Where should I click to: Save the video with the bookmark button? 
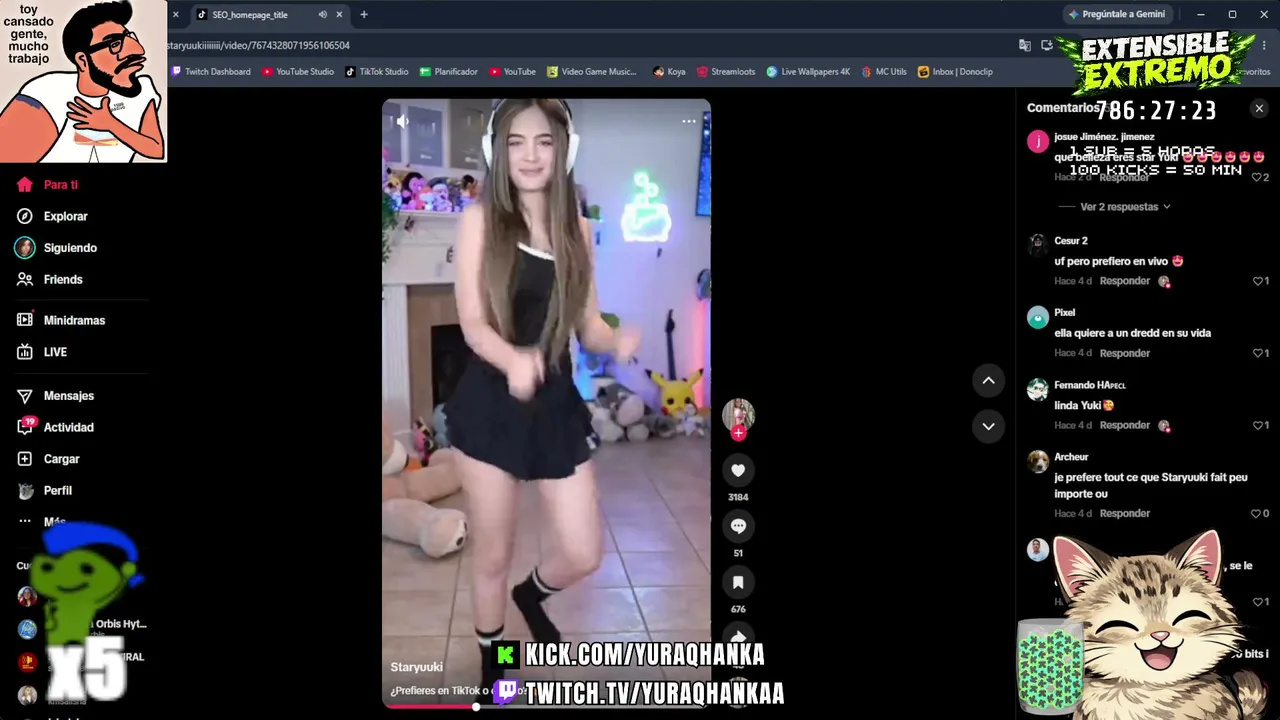pos(738,582)
